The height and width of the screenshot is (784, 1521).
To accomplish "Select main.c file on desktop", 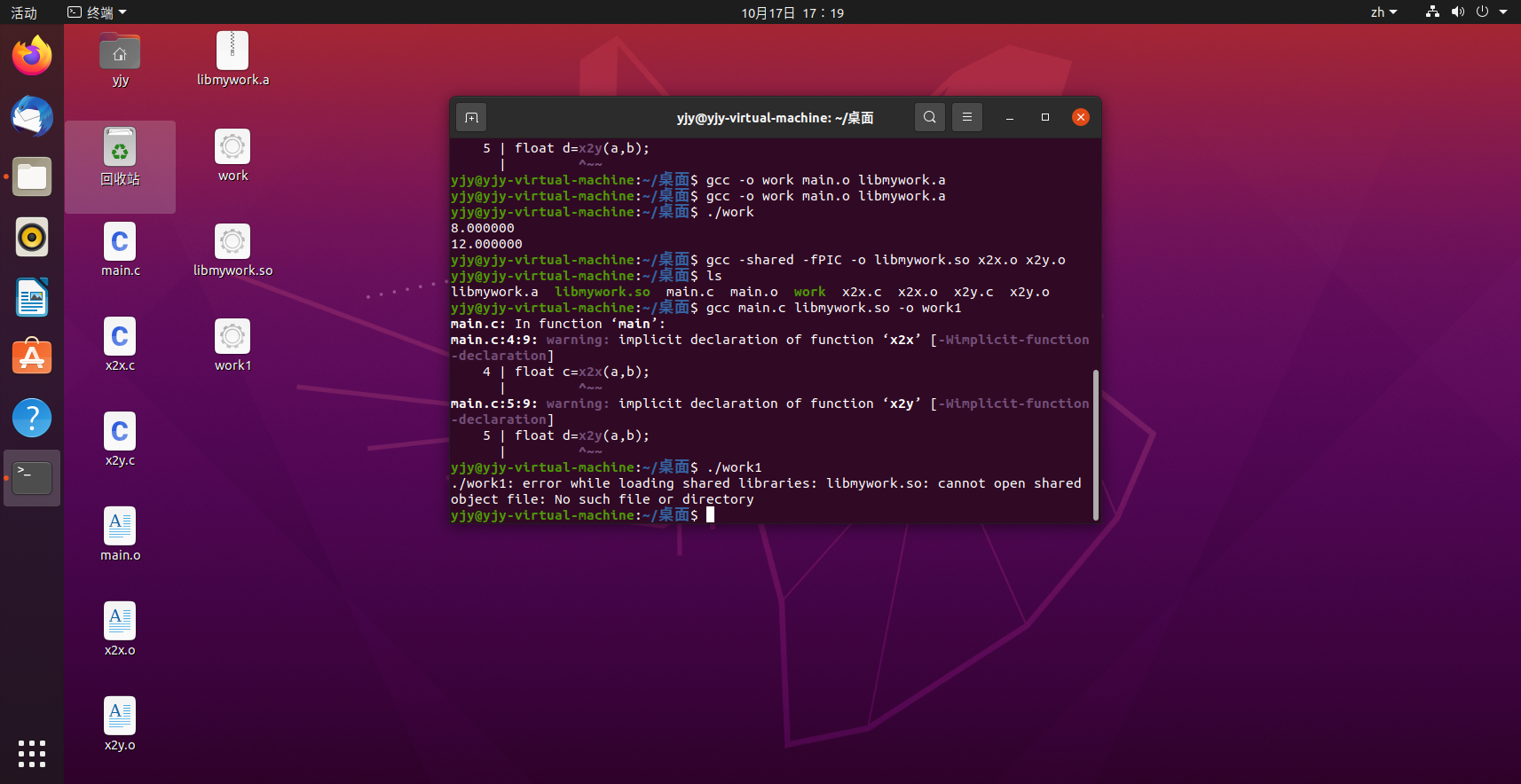I will (120, 250).
